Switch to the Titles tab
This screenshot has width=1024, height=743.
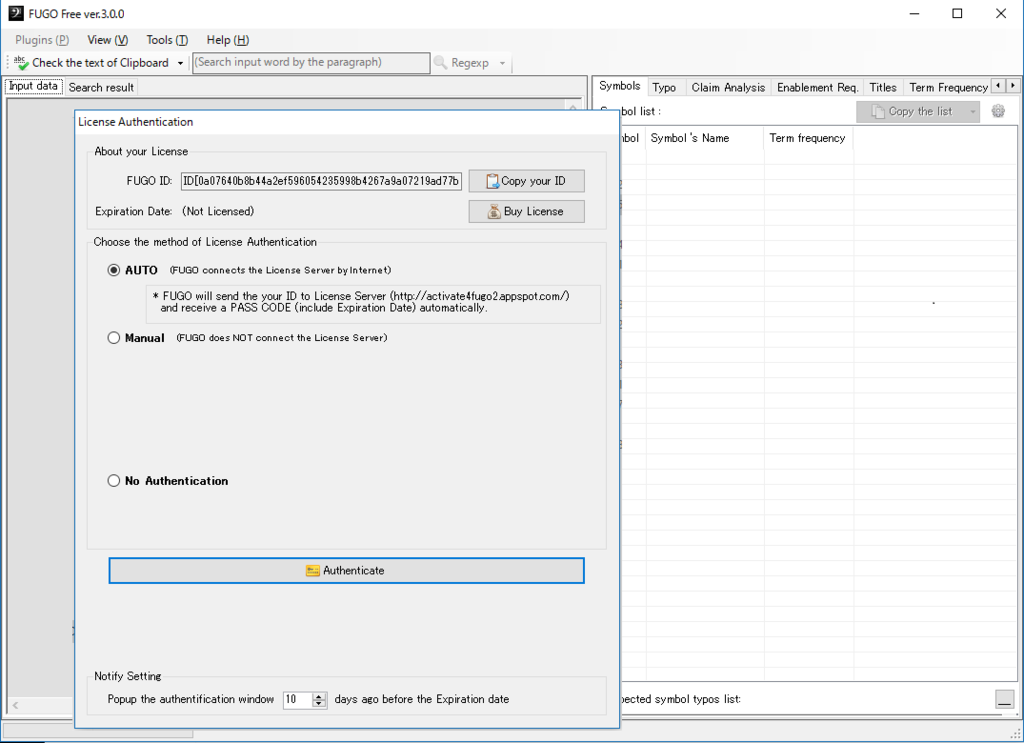[883, 87]
